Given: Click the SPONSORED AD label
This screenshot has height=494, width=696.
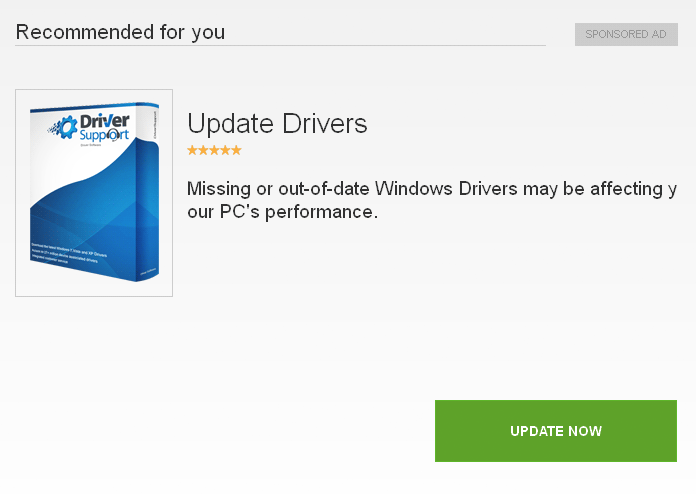Looking at the screenshot, I should 626,34.
